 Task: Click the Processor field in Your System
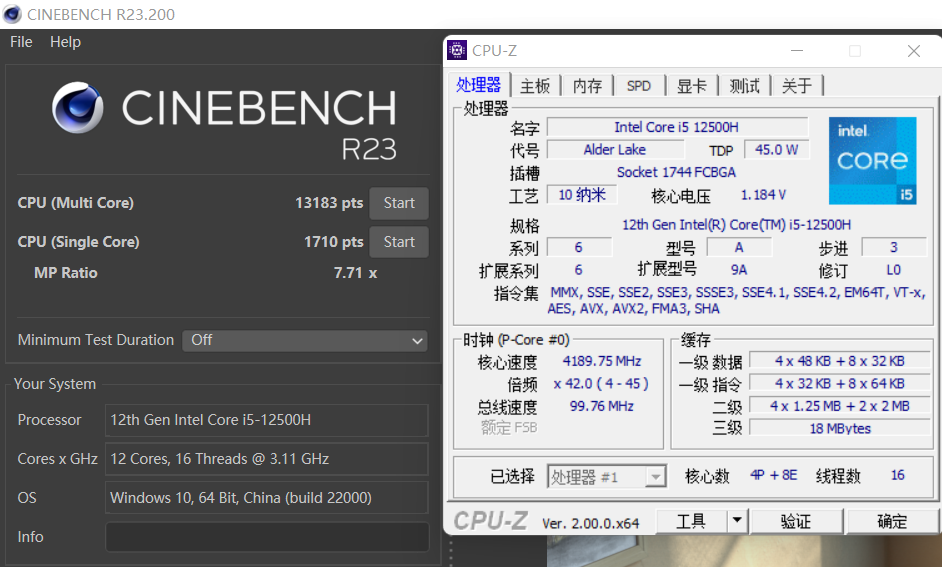(267, 420)
